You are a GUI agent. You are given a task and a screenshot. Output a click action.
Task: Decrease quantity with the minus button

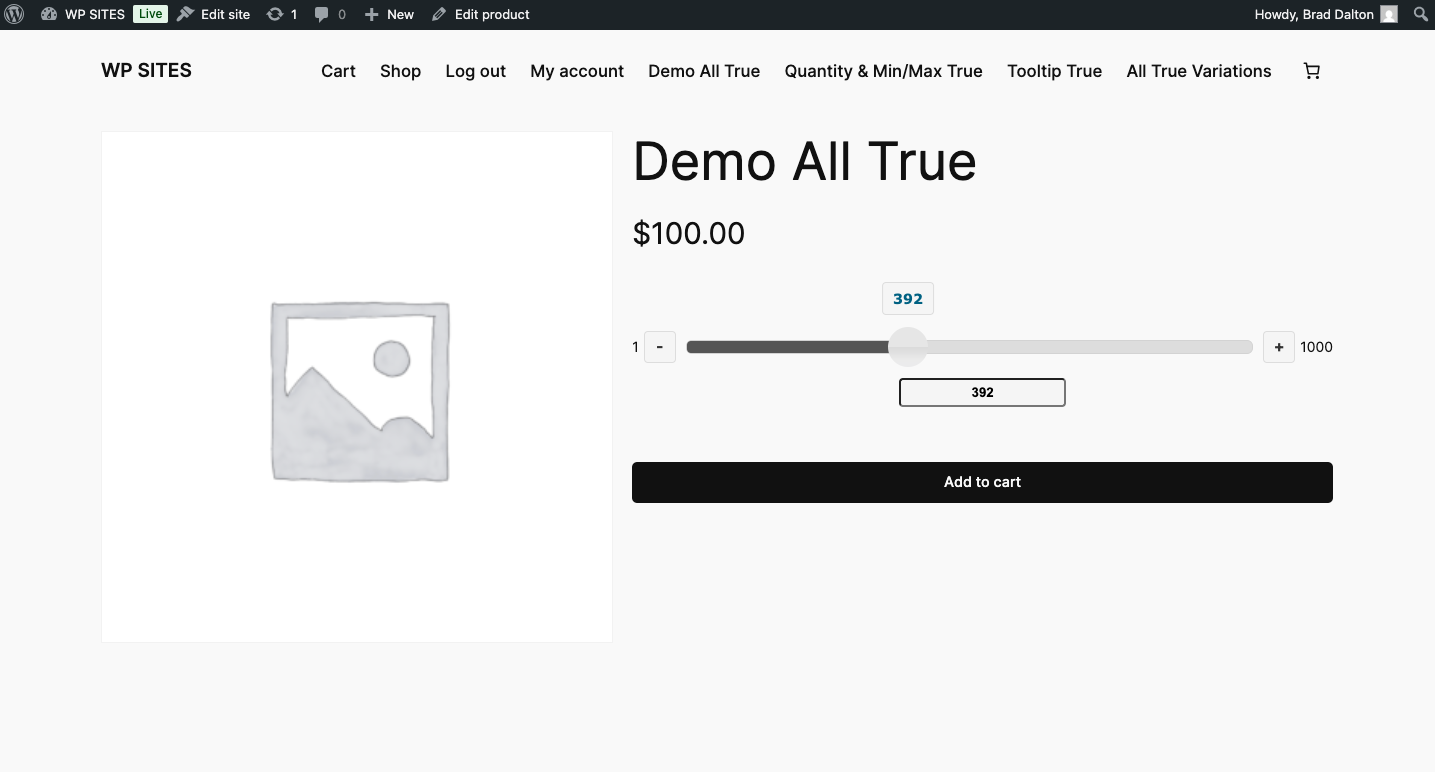click(660, 347)
